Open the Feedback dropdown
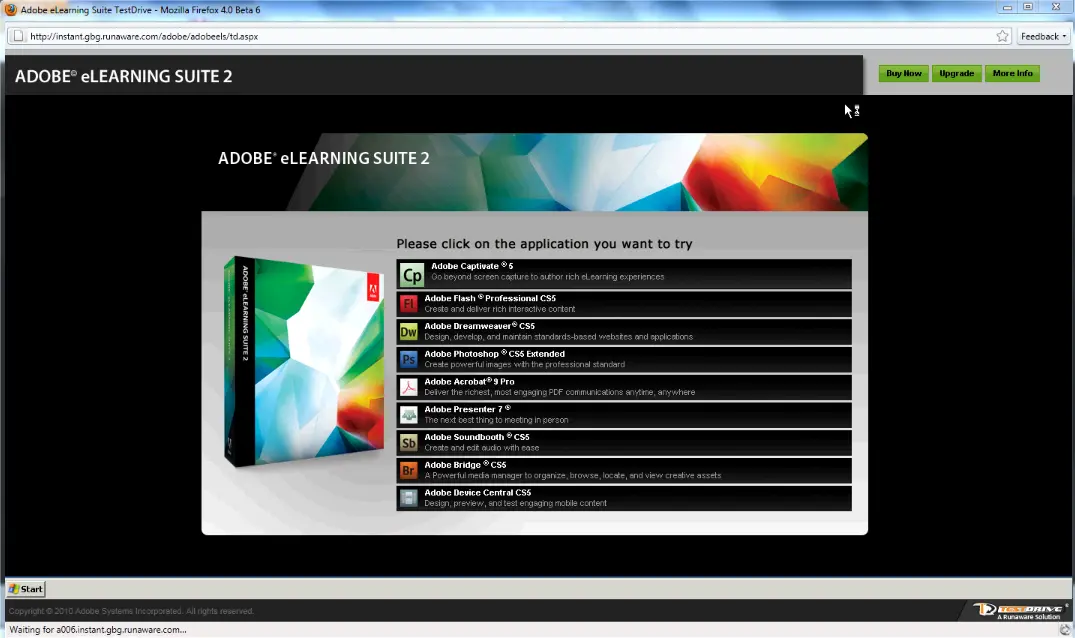The height and width of the screenshot is (638, 1075). coord(1043,35)
